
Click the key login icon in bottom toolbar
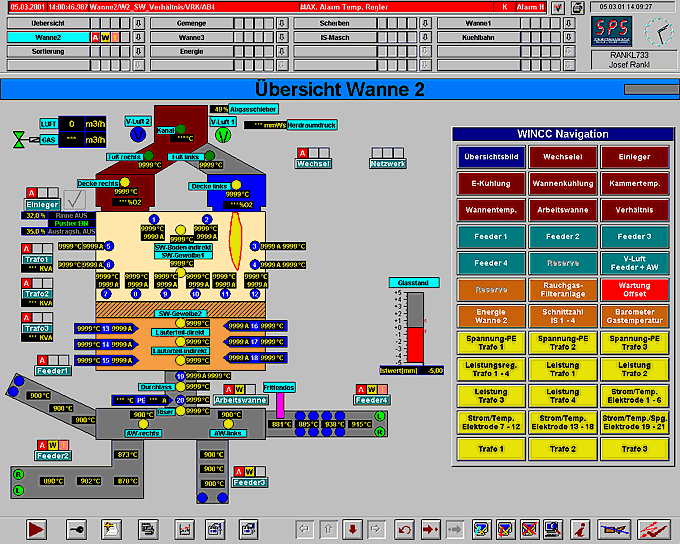[76, 529]
